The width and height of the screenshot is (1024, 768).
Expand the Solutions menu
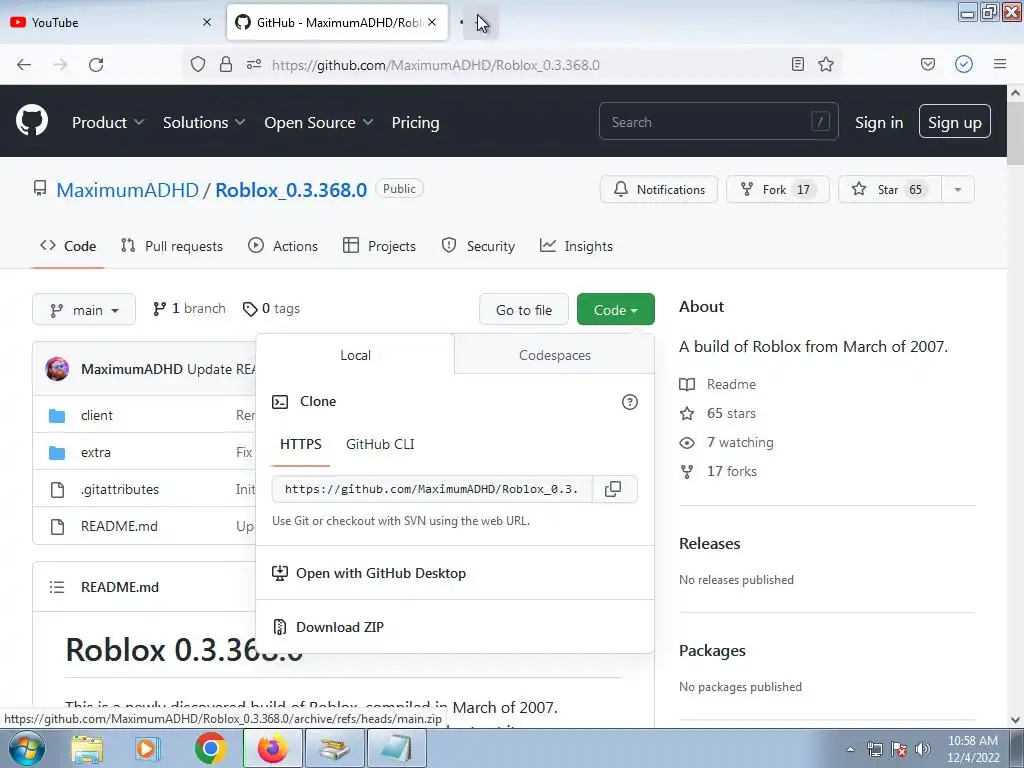204,122
